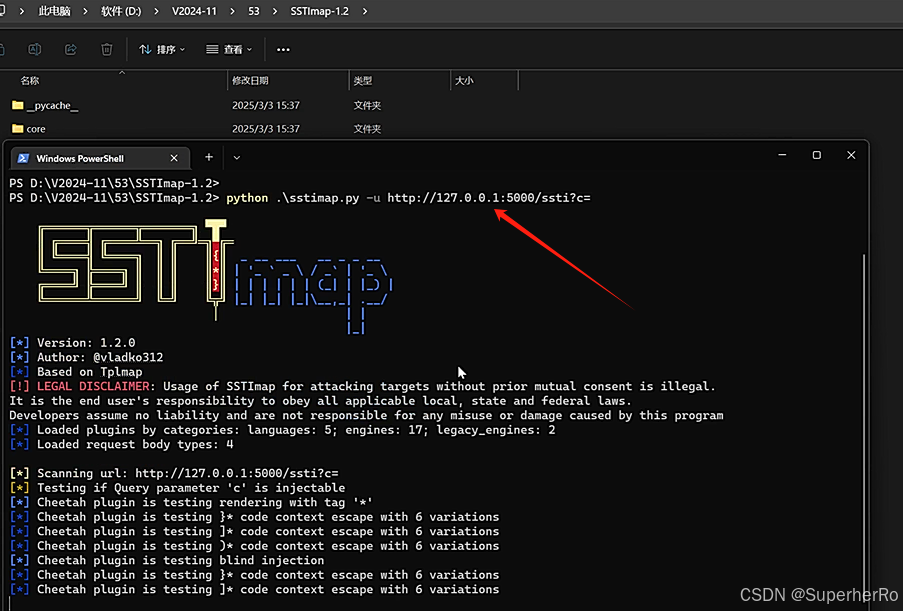Expand chevron after SSTImap-1.2 in breadcrumb
This screenshot has height=611, width=903.
(365, 11)
